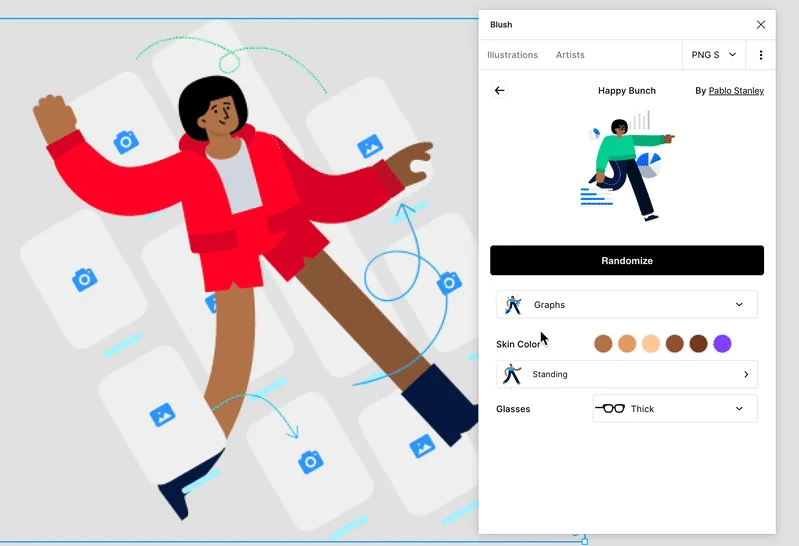Switch to the Artists tab

(x=570, y=55)
